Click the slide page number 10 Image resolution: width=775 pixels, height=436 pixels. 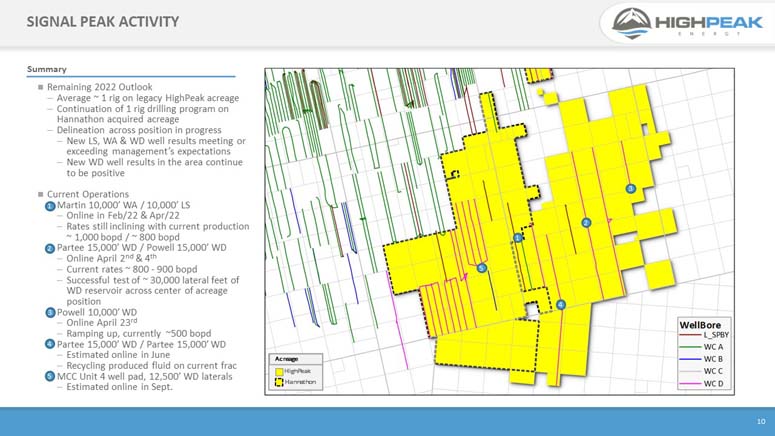[761, 421]
